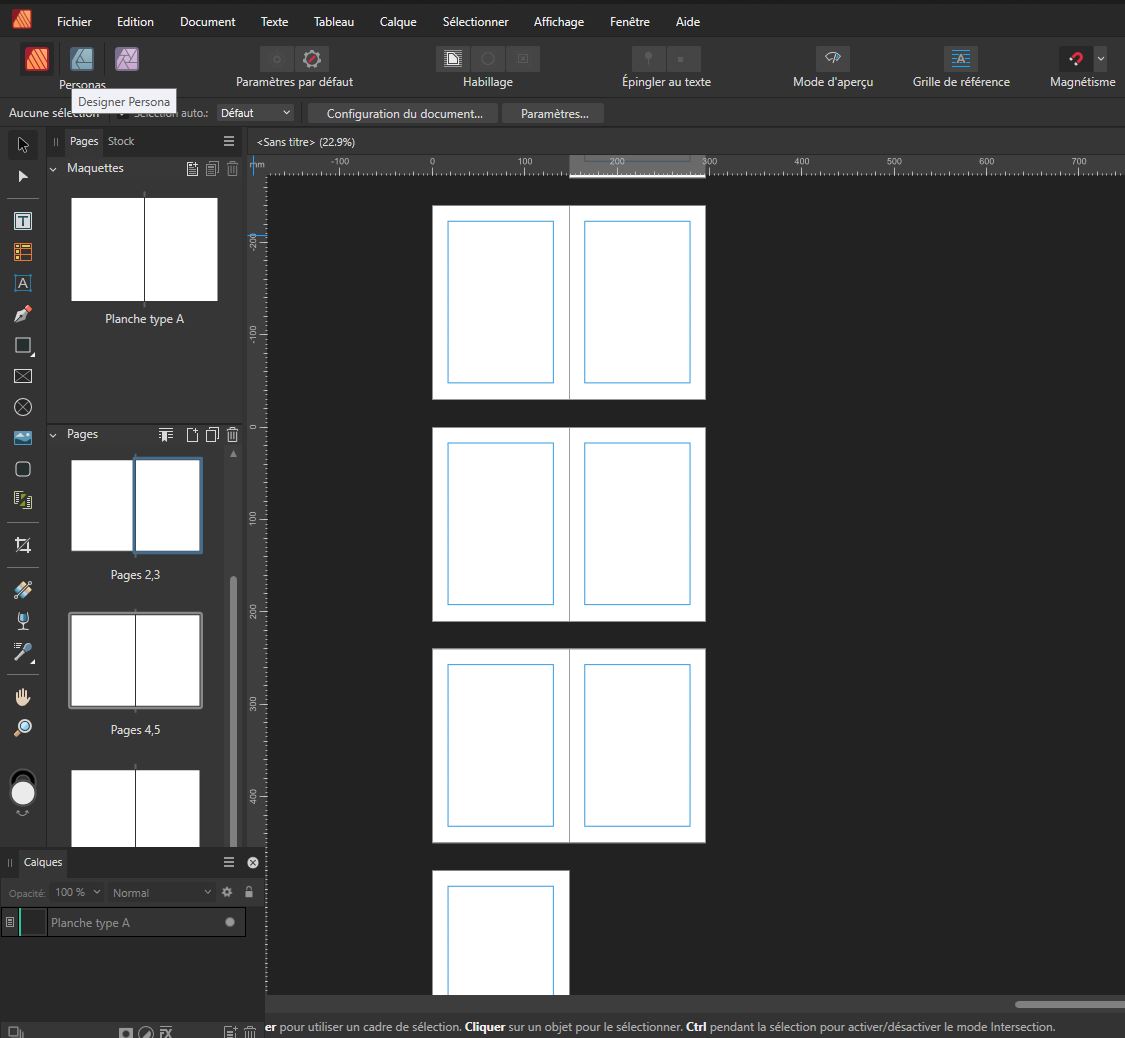The image size is (1125, 1038).
Task: Toggle the first Habillage text wrap button
Action: point(453,59)
